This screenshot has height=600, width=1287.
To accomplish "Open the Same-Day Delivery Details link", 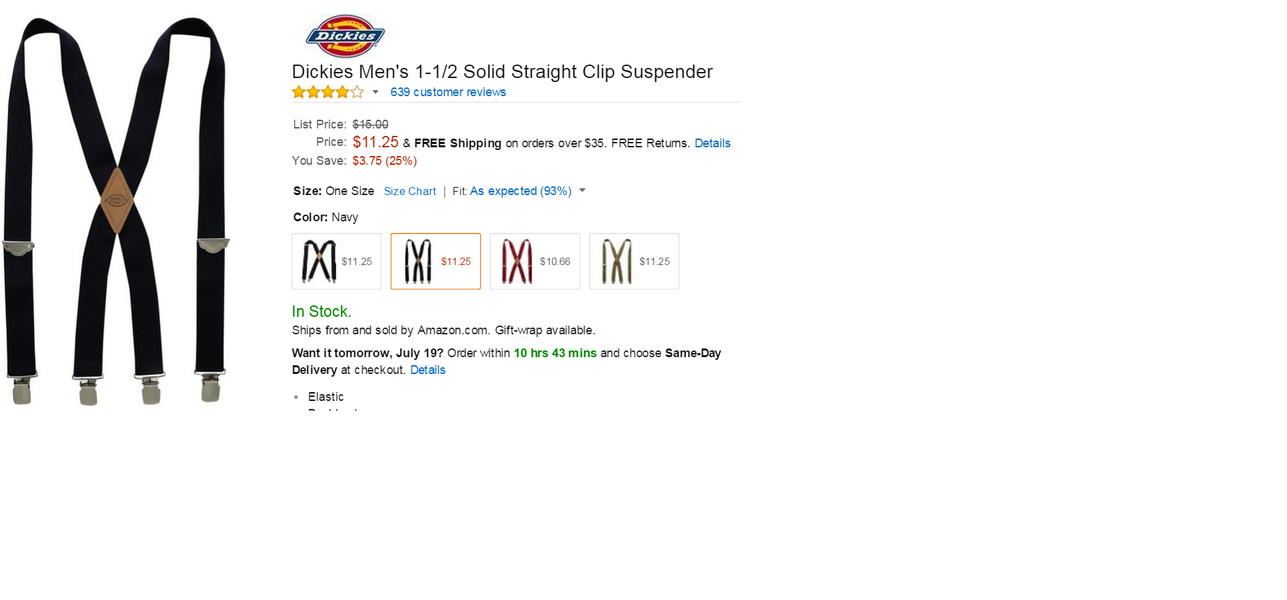I will tap(427, 370).
